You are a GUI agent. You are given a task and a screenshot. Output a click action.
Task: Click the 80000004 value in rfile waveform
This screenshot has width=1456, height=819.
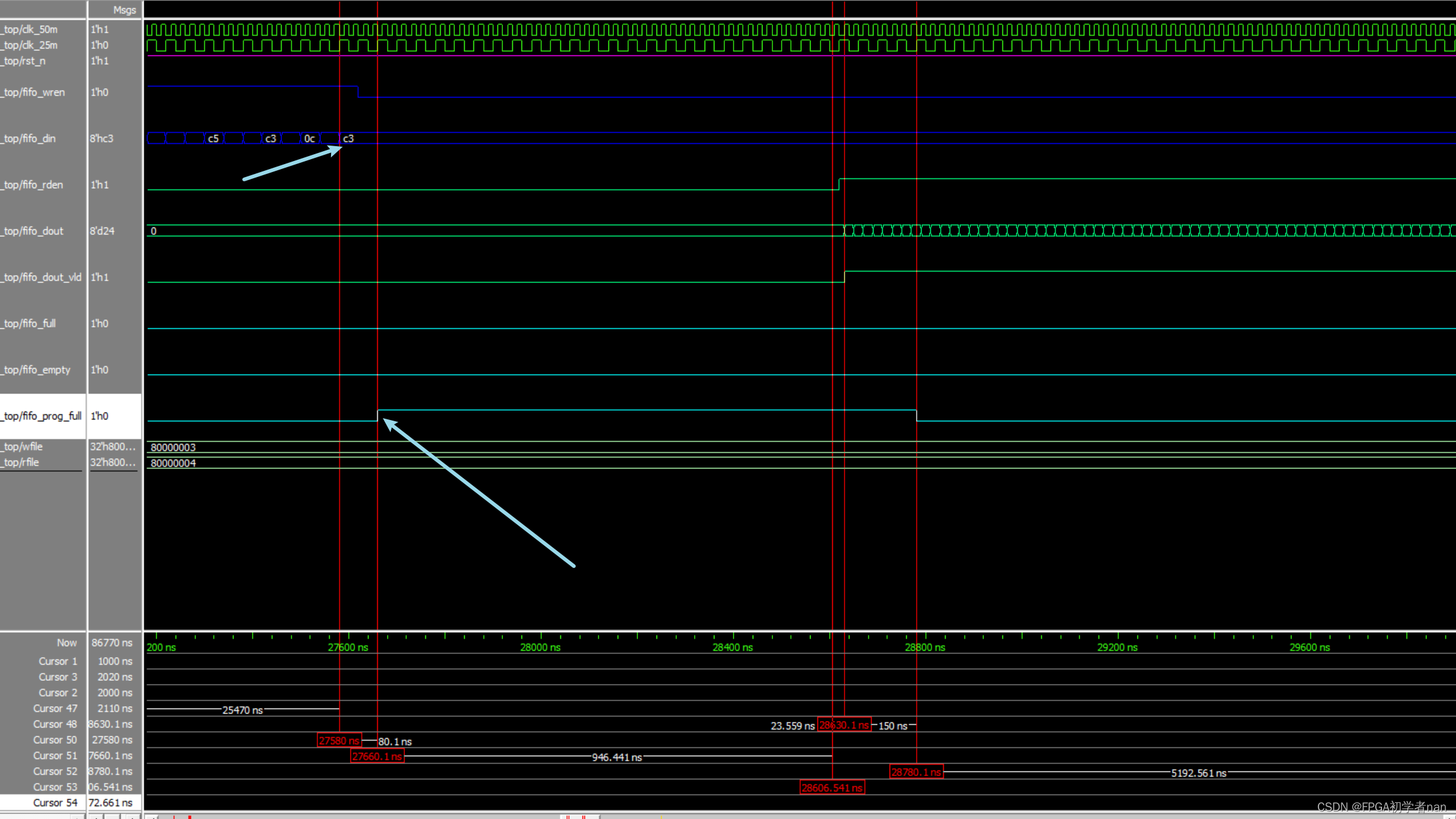click(173, 463)
